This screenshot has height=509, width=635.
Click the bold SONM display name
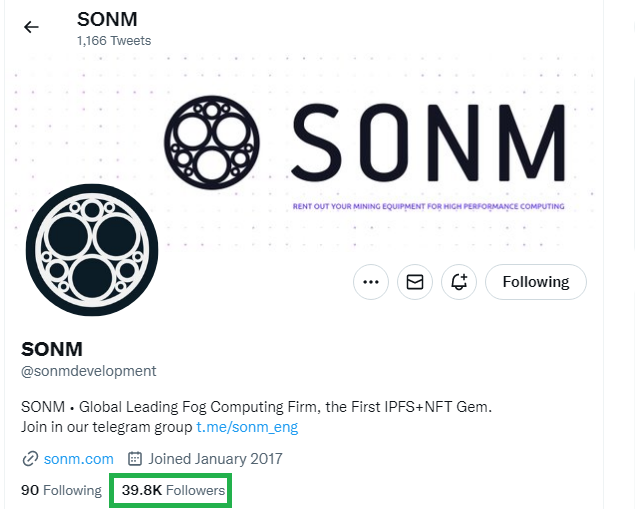pos(52,349)
